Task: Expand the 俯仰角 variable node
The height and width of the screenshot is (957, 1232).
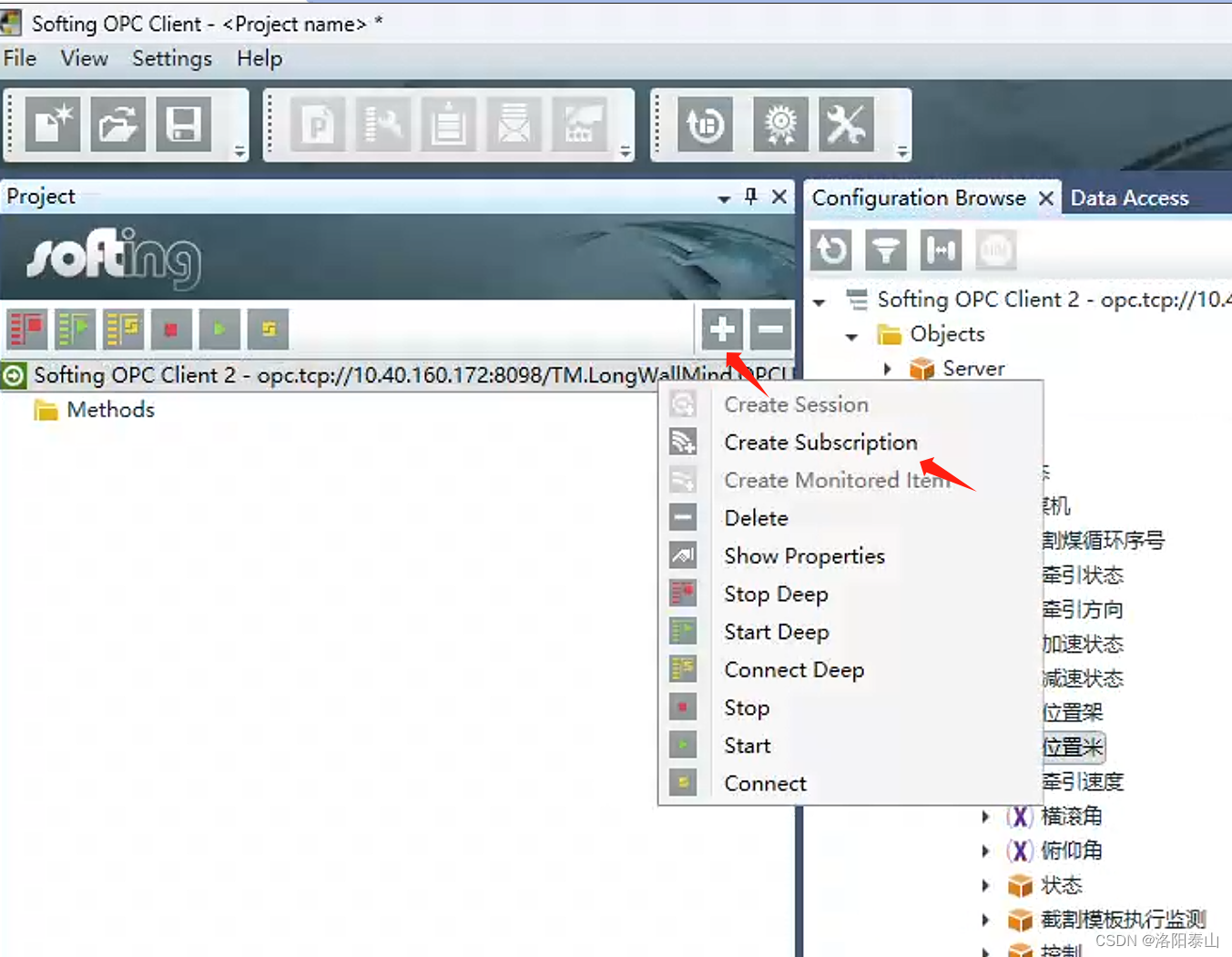Action: click(x=985, y=851)
